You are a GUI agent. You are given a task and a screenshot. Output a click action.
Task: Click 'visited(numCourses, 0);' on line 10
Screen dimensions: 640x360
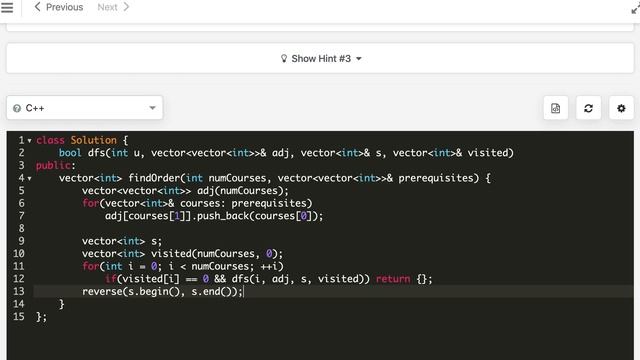(217, 253)
